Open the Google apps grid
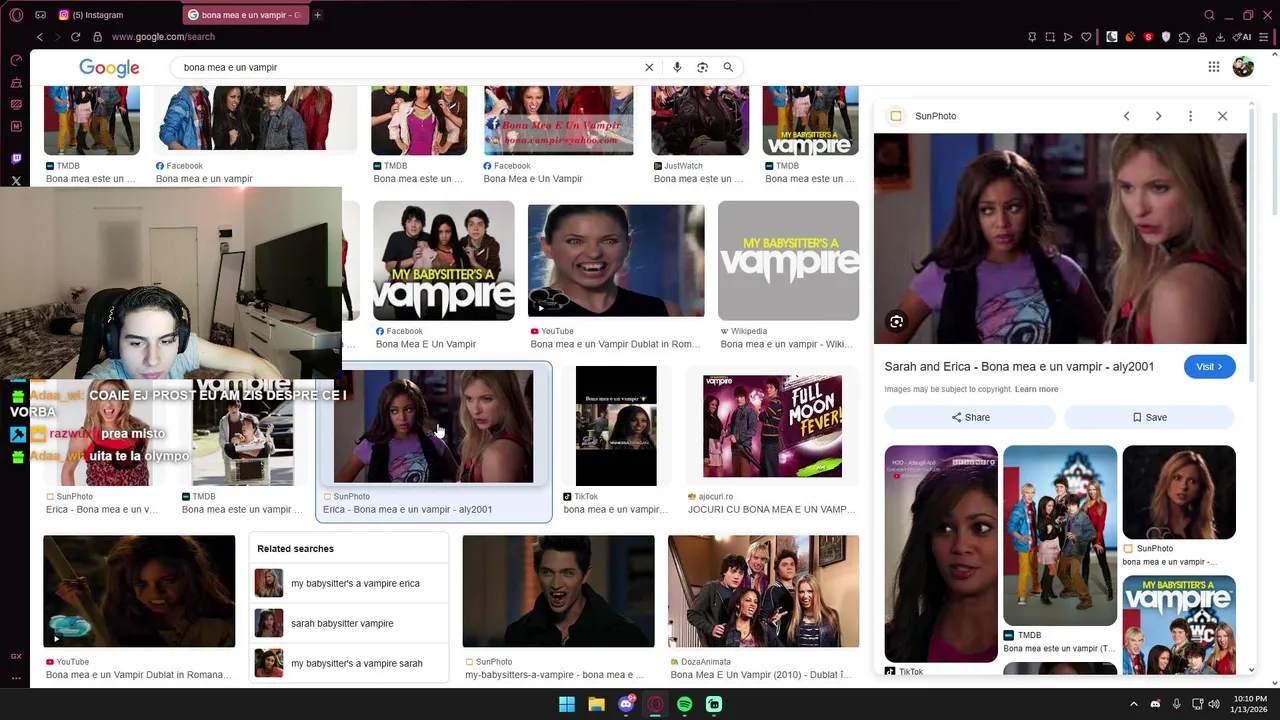Image resolution: width=1280 pixels, height=720 pixels. tap(1213, 67)
